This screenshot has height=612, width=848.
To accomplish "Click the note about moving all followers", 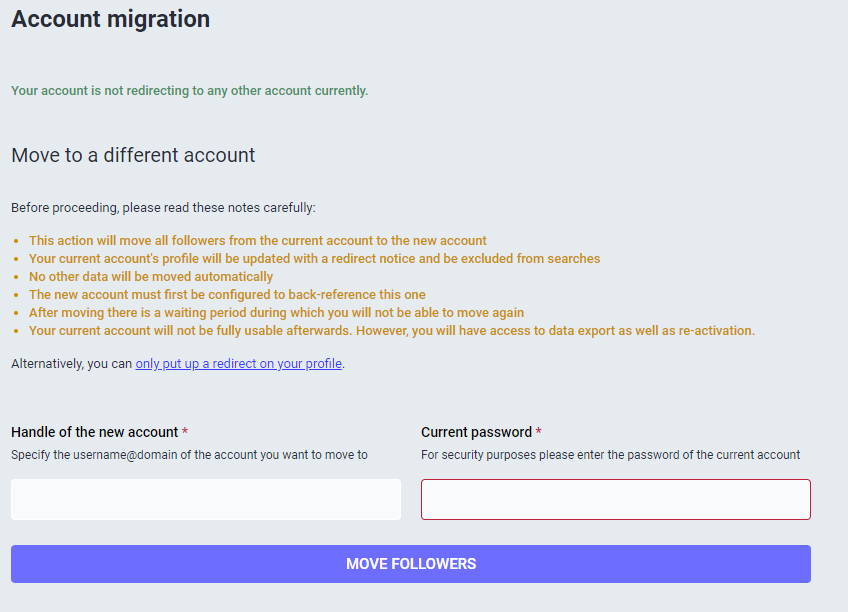I will click(x=257, y=240).
